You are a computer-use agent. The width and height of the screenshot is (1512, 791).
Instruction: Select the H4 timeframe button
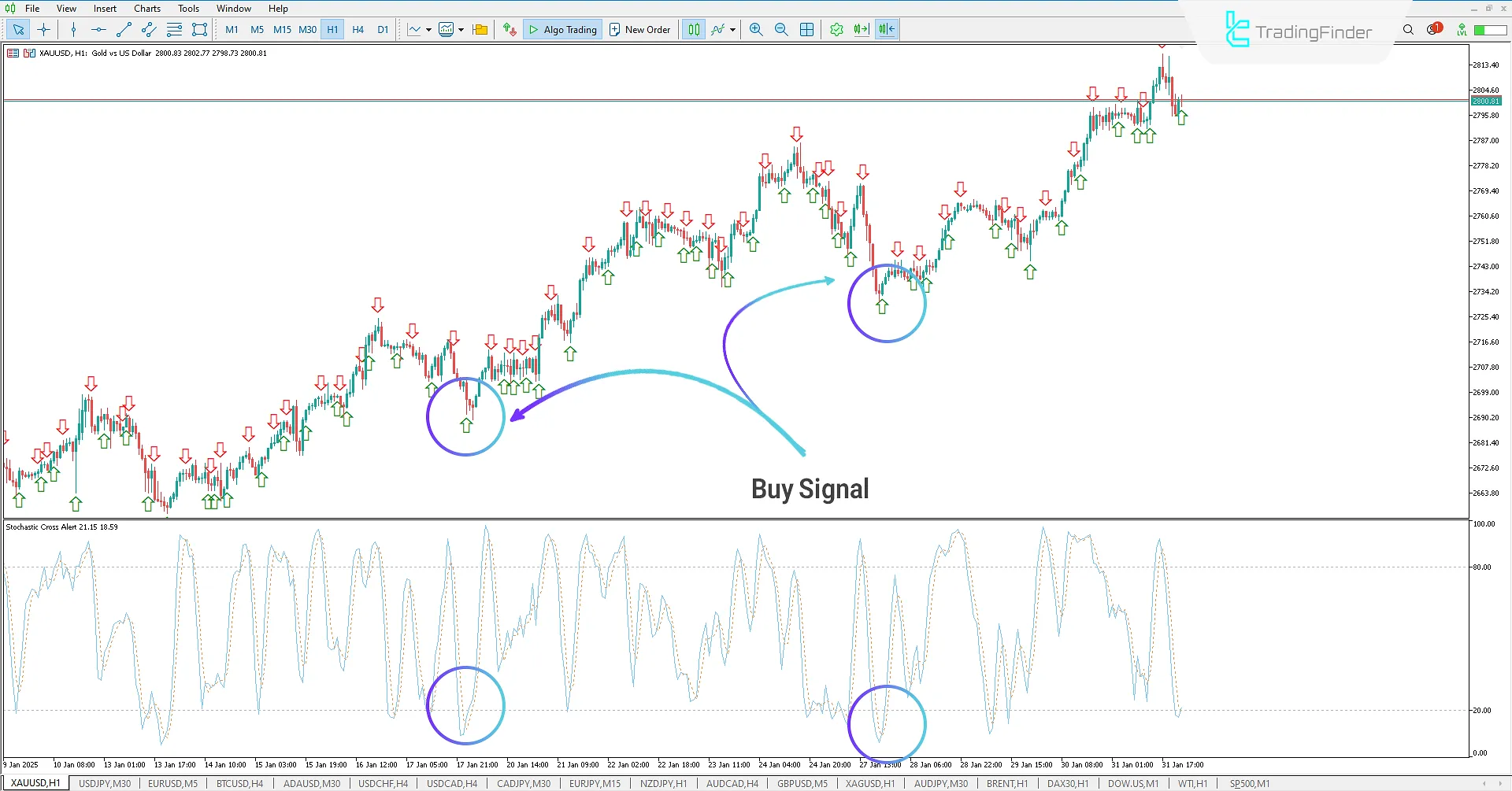[358, 29]
